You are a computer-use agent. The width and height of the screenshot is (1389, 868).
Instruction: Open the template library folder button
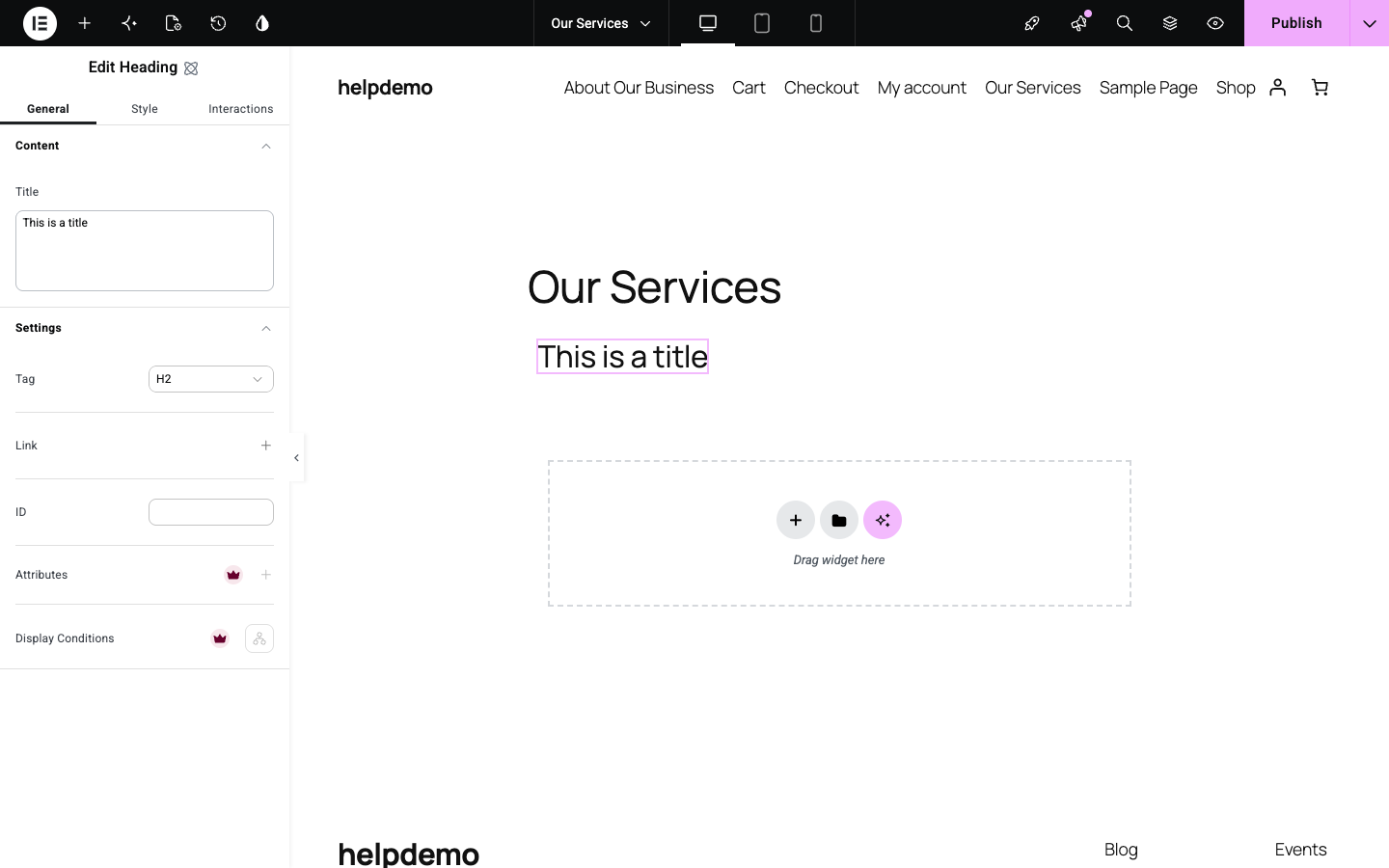click(x=839, y=521)
